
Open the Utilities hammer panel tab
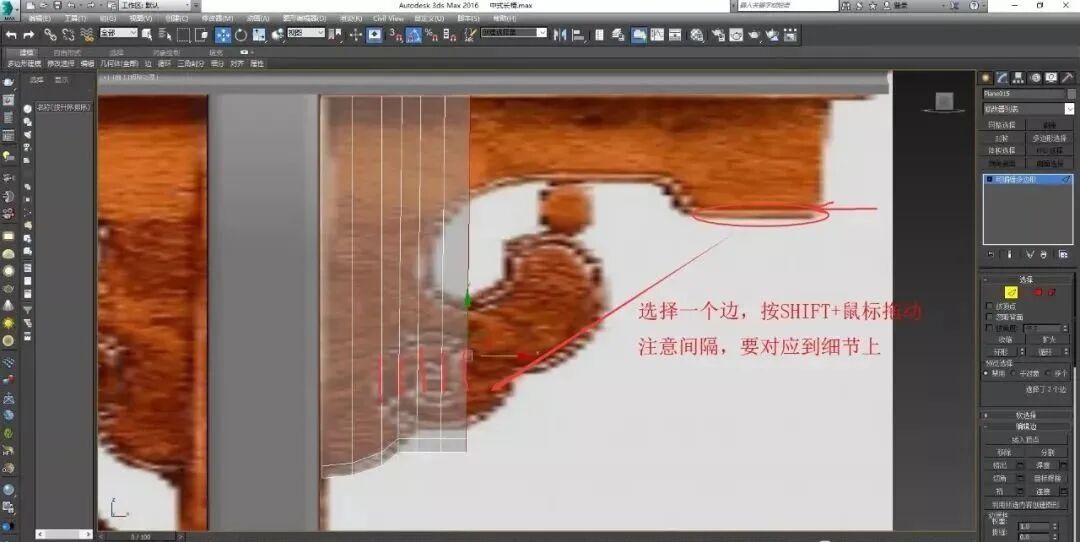tap(1066, 78)
